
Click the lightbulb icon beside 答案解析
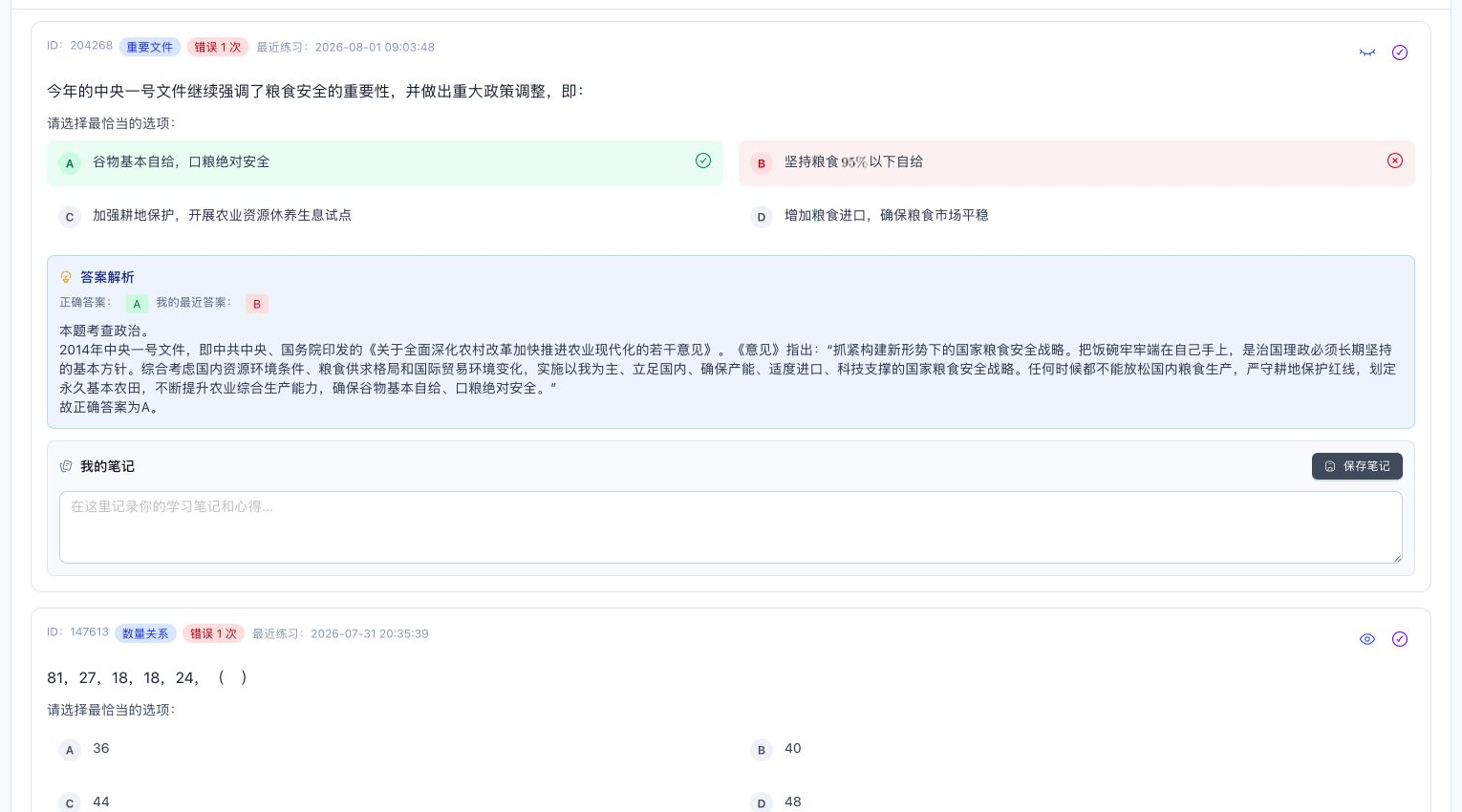coord(66,277)
